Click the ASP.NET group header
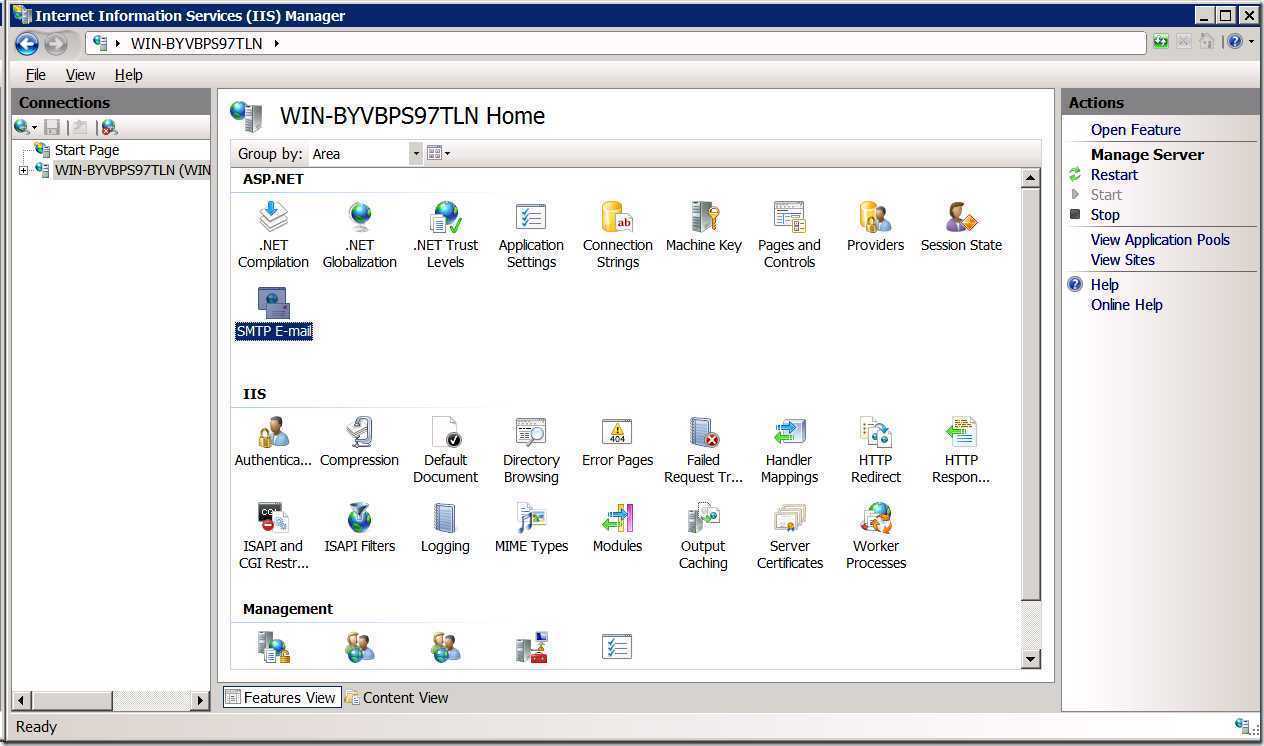Screen dimensions: 1264x746 [273, 179]
